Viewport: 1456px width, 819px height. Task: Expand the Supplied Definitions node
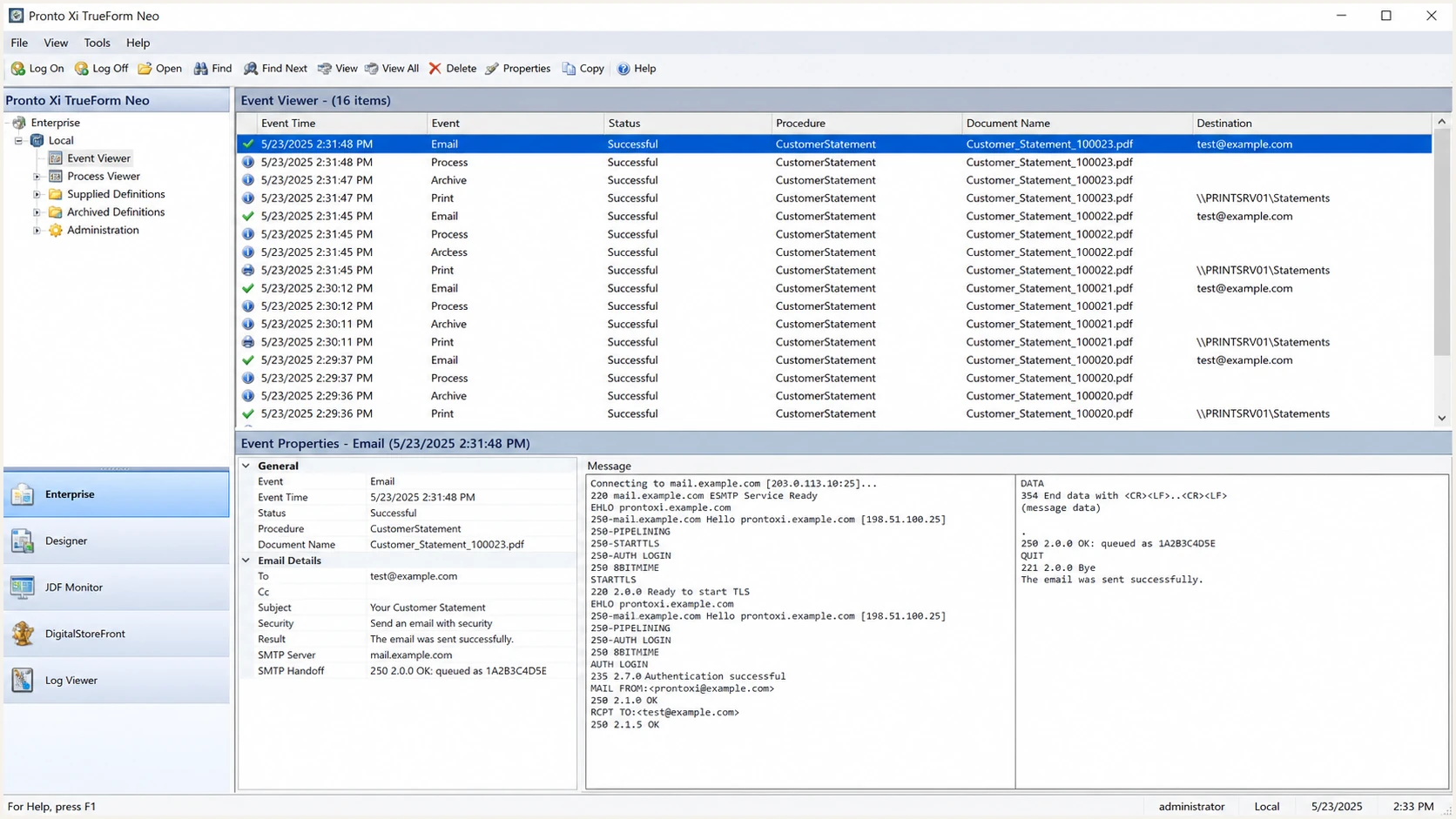[37, 194]
